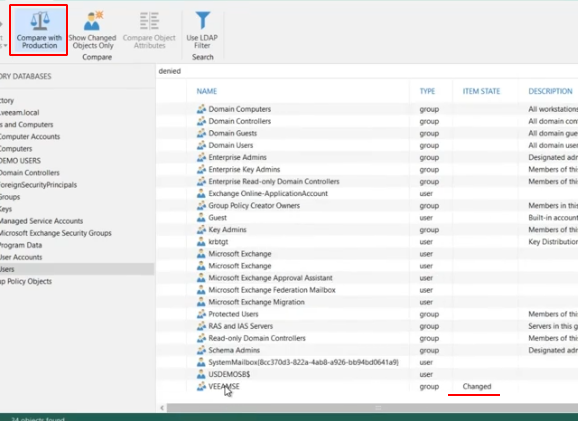The height and width of the screenshot is (421, 578).
Task: Click 'Group Policy Creator Owners' text
Action: (254, 206)
